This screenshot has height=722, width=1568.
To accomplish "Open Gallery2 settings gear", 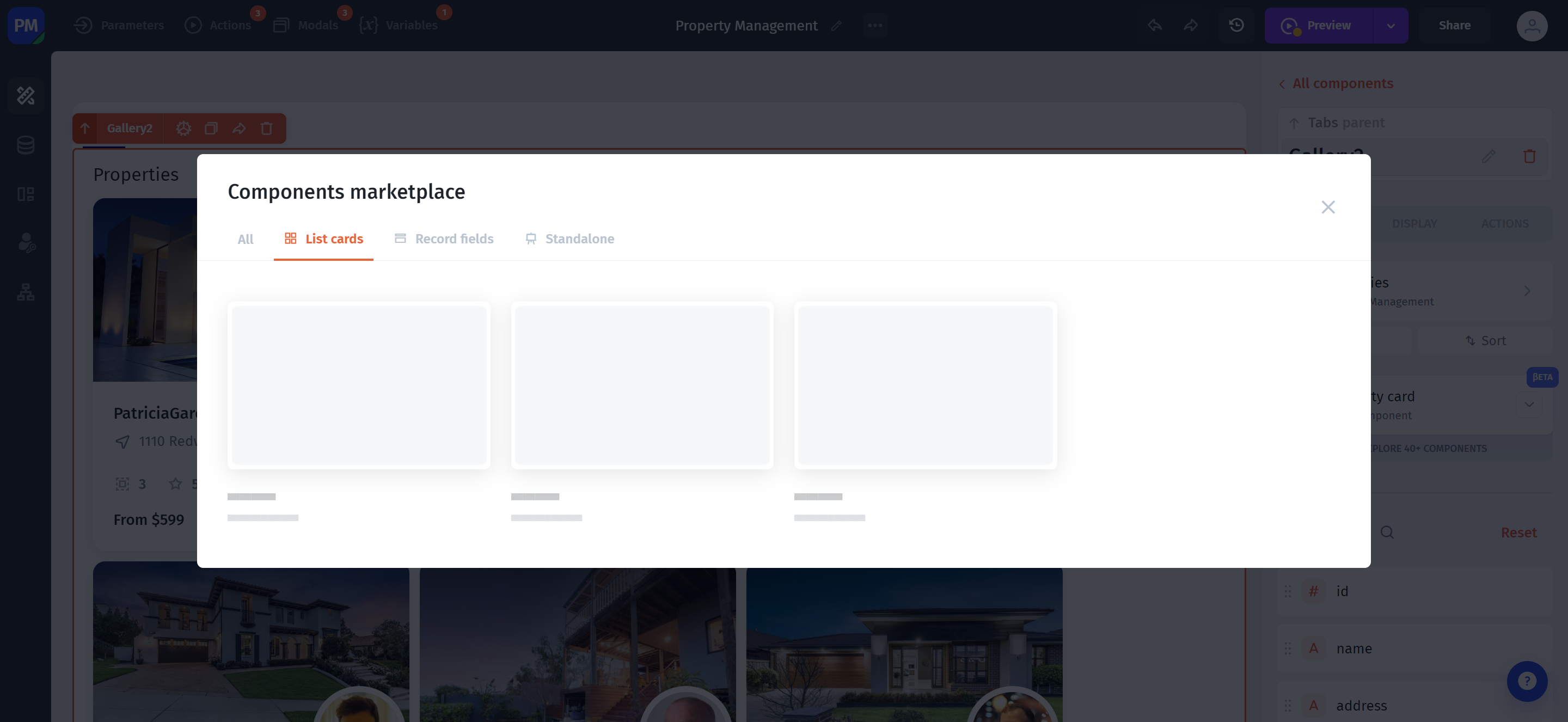I will point(183,129).
